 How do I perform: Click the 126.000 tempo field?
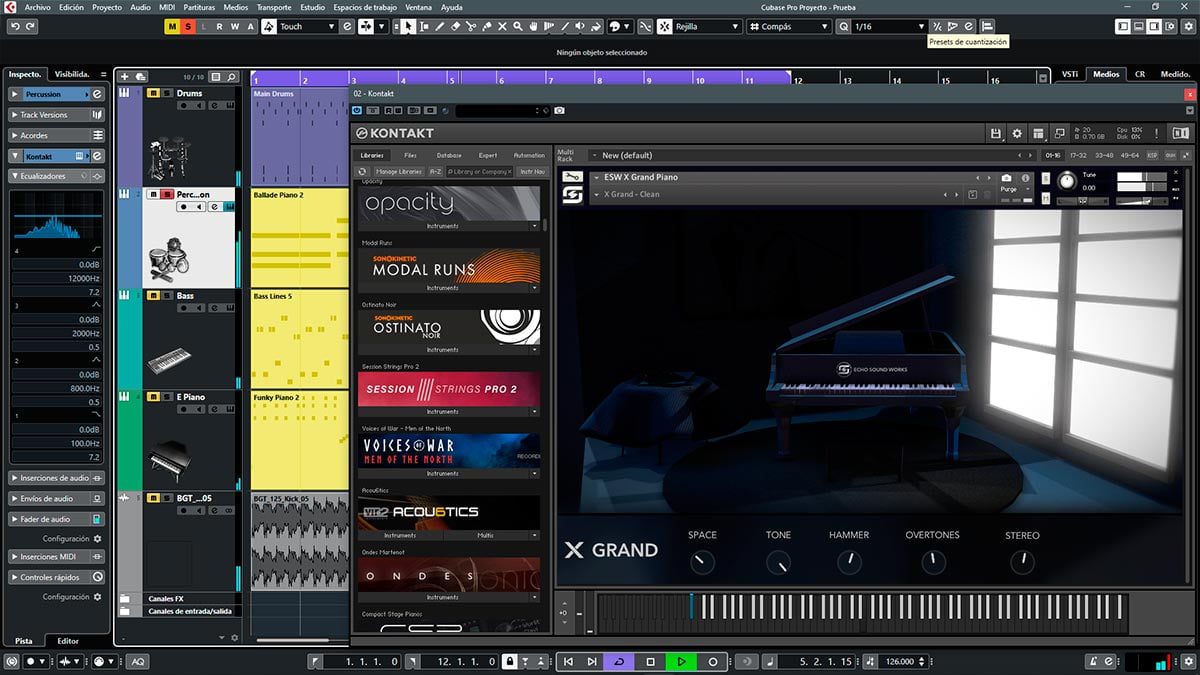(x=900, y=661)
